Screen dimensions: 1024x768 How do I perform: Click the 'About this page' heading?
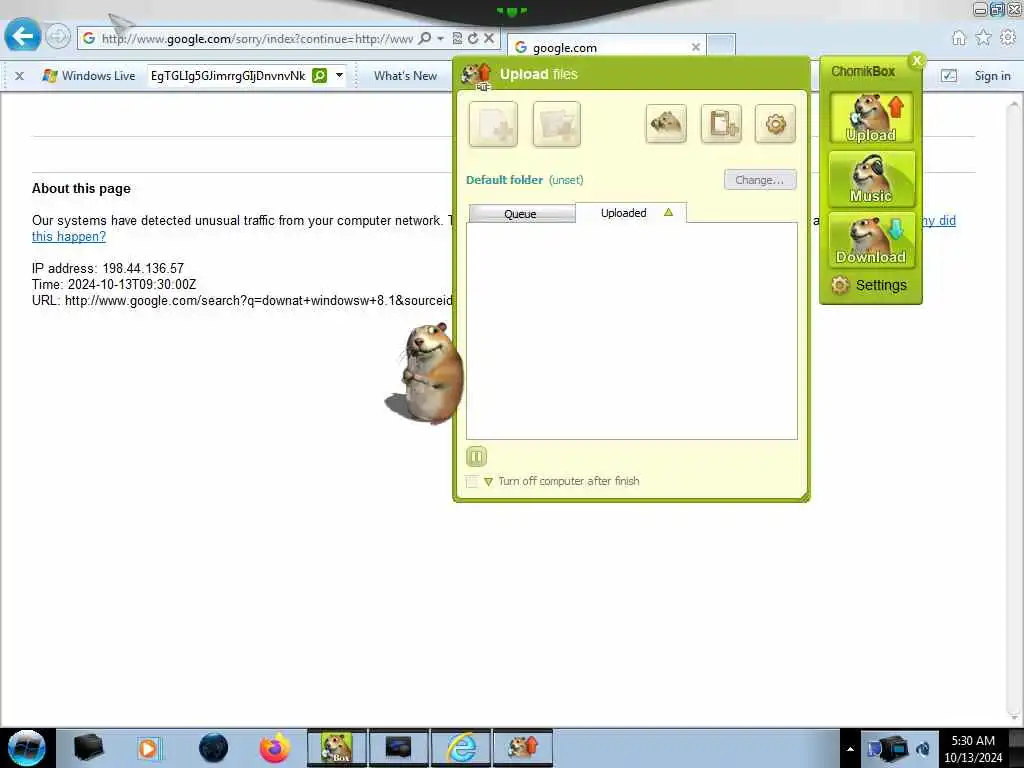(x=81, y=189)
